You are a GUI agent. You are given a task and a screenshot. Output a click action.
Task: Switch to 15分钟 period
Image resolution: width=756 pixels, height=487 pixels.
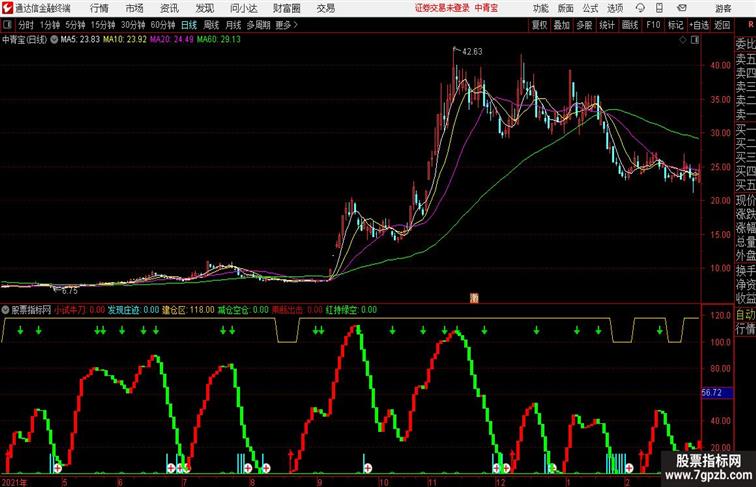(103, 25)
